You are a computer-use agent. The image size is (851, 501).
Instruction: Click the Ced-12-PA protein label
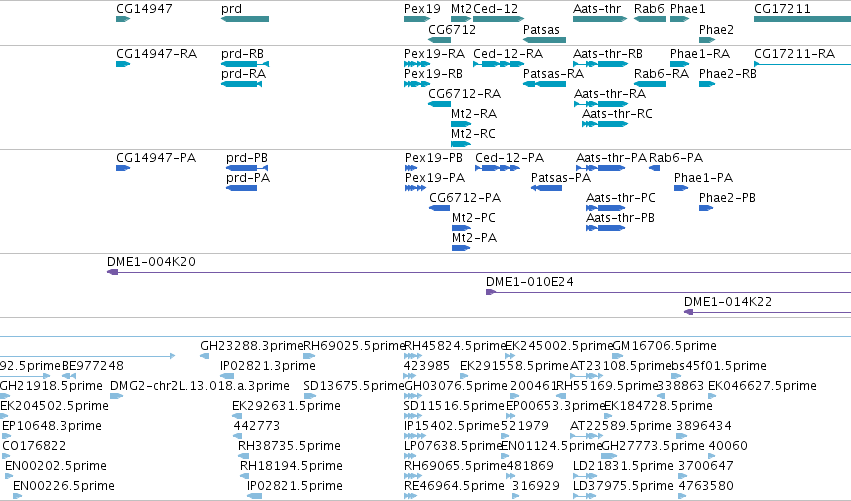click(x=510, y=158)
